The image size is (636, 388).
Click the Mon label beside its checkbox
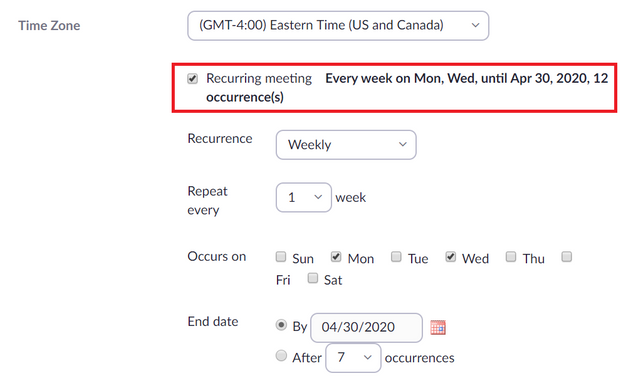tap(361, 259)
